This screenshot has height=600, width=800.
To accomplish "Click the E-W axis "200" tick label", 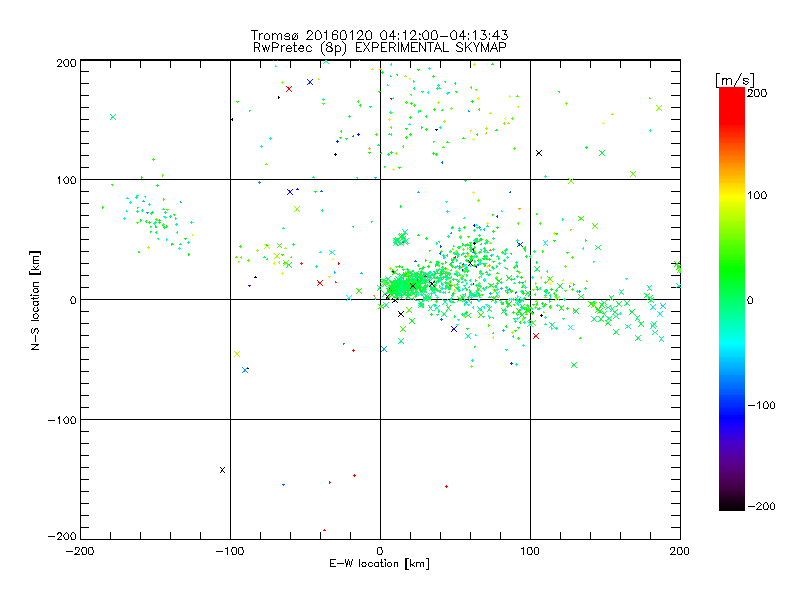I will (x=680, y=551).
